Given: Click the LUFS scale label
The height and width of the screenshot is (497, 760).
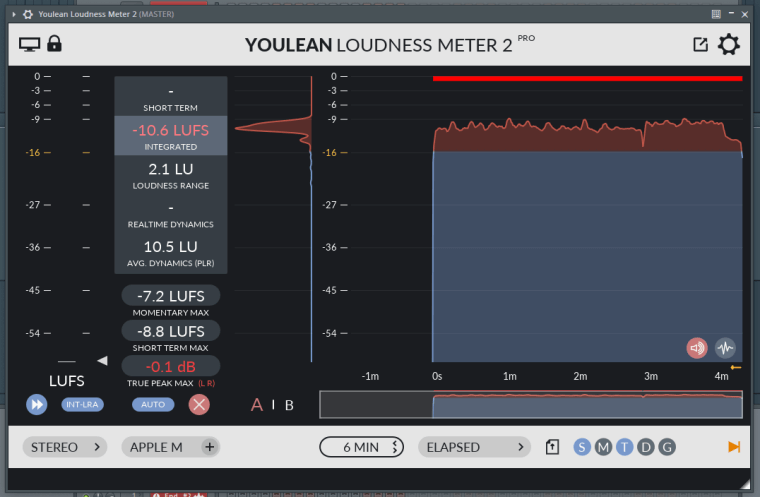Looking at the screenshot, I should (x=66, y=381).
